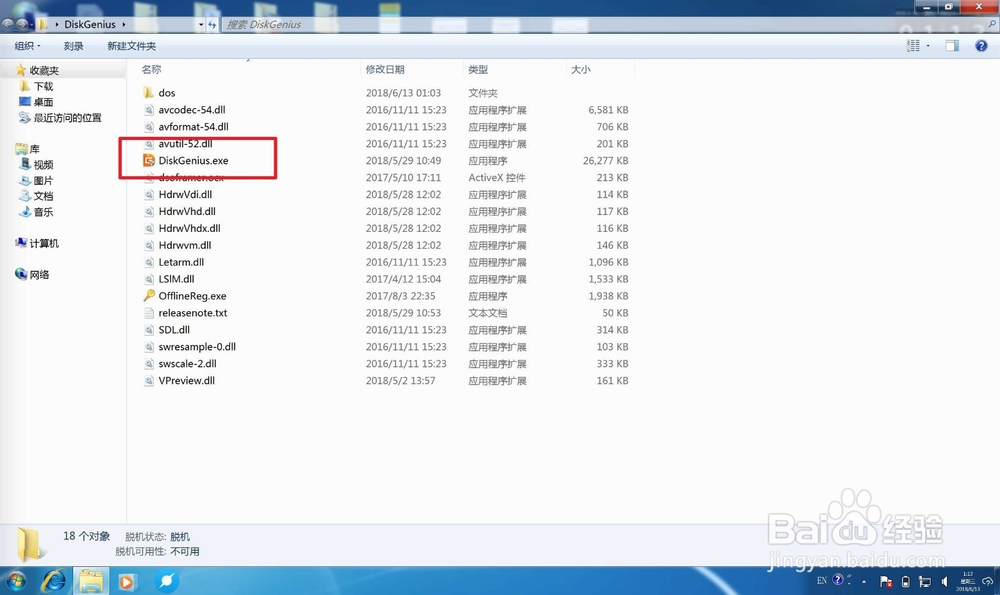Screen dimensions: 1000x595
Task: Open the 组织 menu
Action: (27, 46)
